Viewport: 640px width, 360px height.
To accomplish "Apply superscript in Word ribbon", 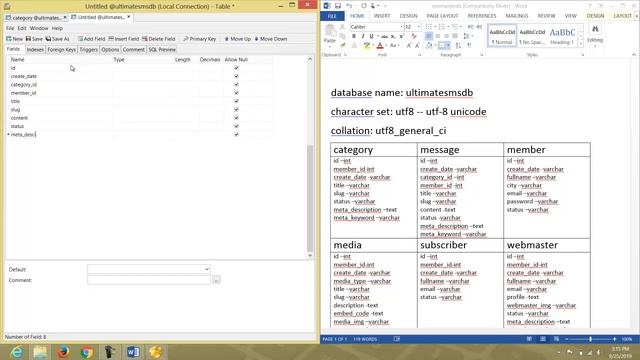I will click(402, 36).
